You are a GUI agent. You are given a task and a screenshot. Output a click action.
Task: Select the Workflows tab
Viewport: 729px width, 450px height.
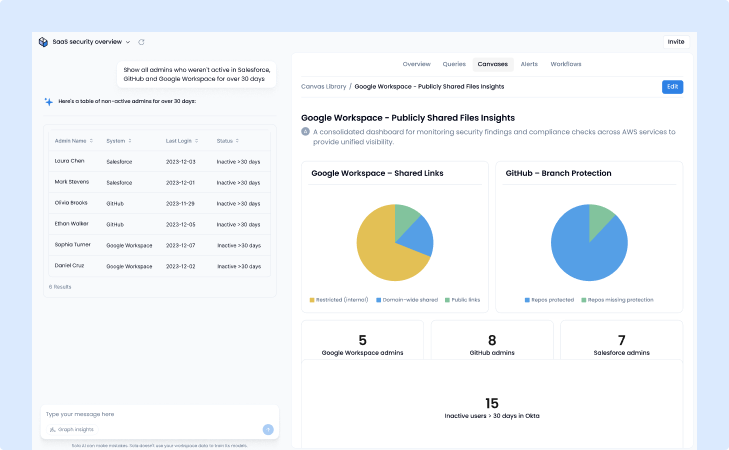tap(566, 64)
